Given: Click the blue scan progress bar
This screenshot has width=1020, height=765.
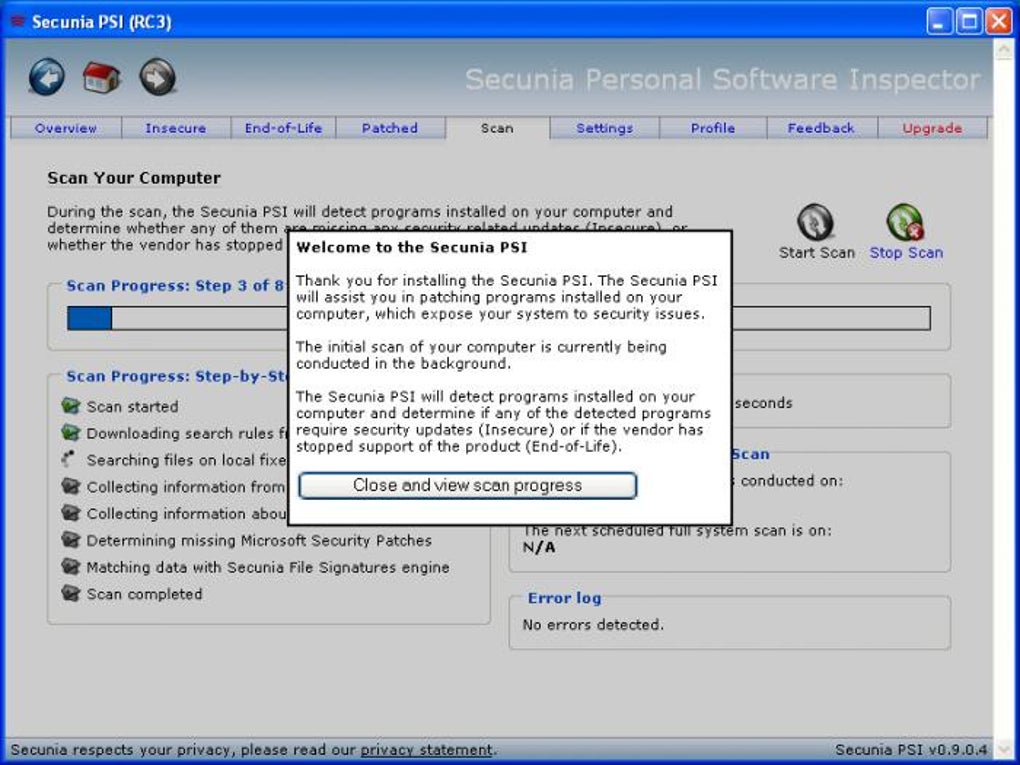Looking at the screenshot, I should point(88,318).
